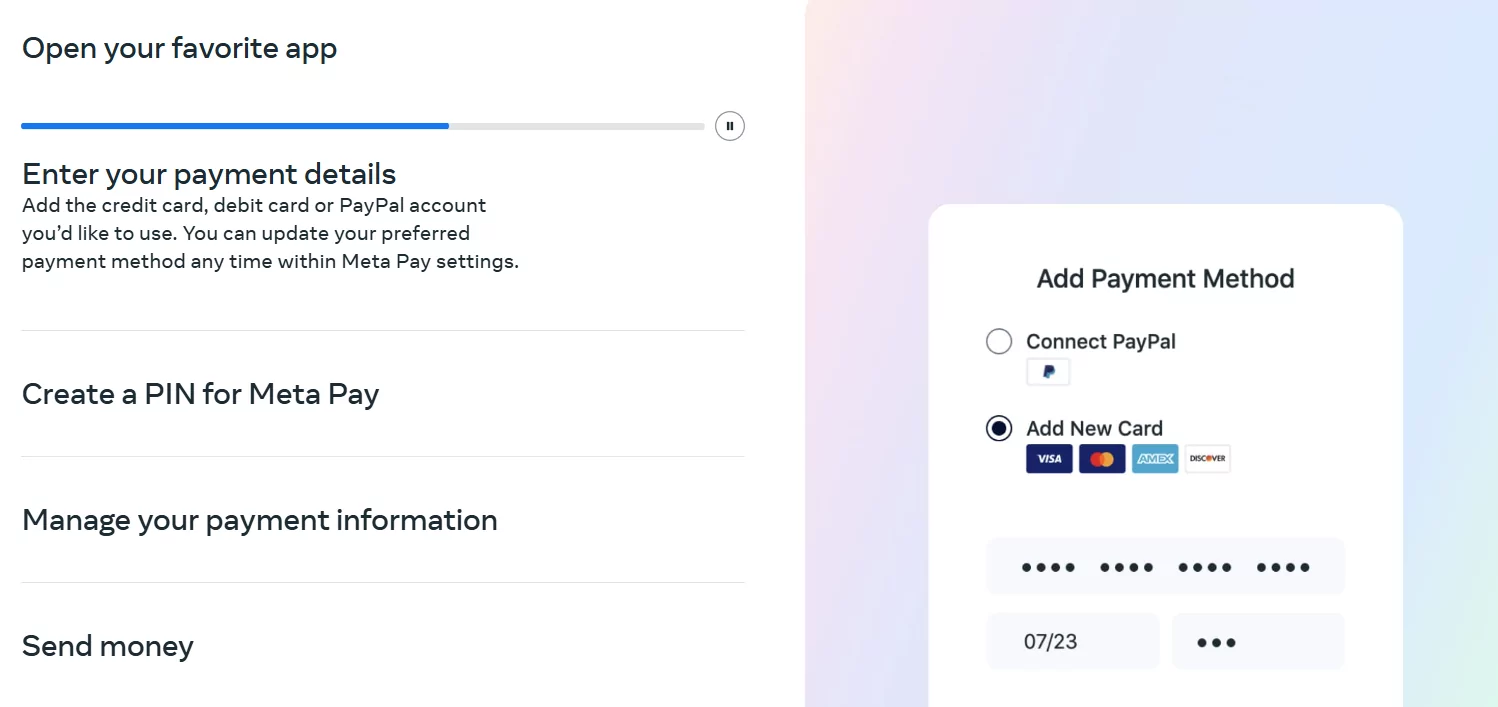Click the card number input field

(1164, 566)
